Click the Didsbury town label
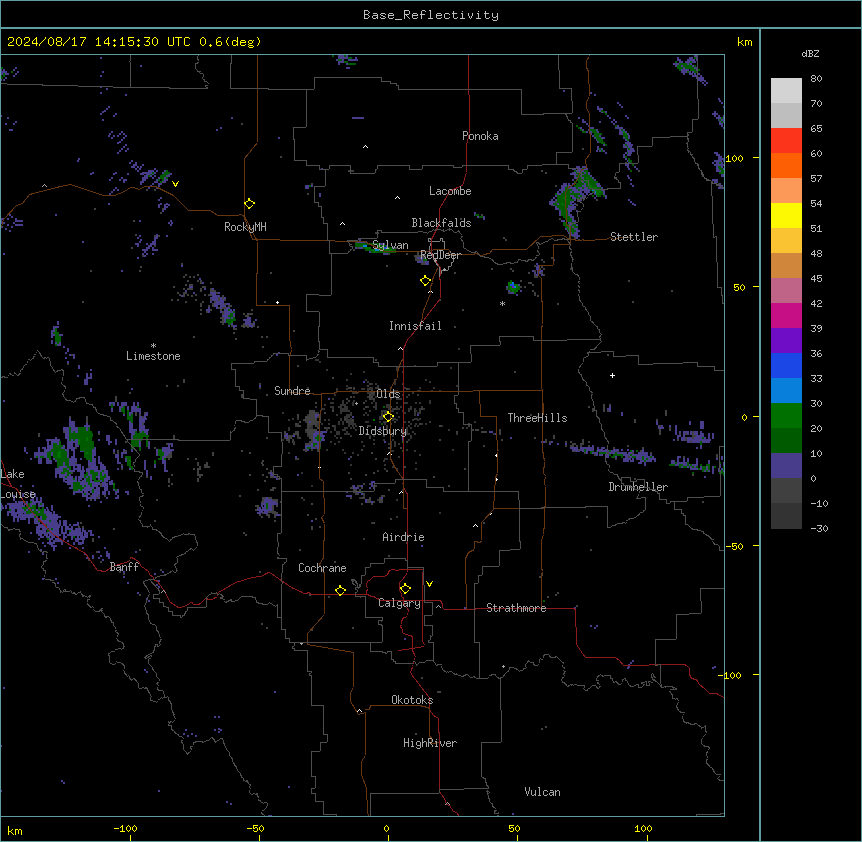 383,431
